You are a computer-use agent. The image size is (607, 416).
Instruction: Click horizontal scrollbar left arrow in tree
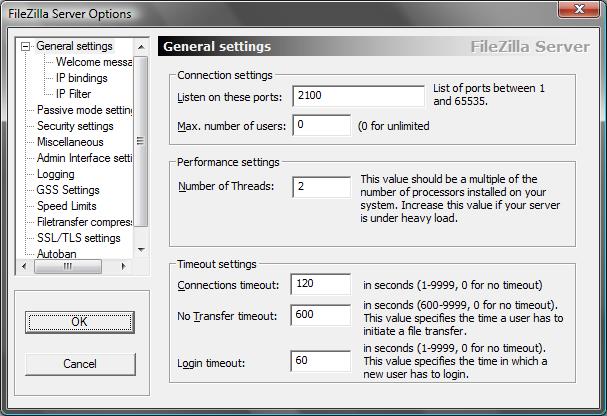point(24,266)
